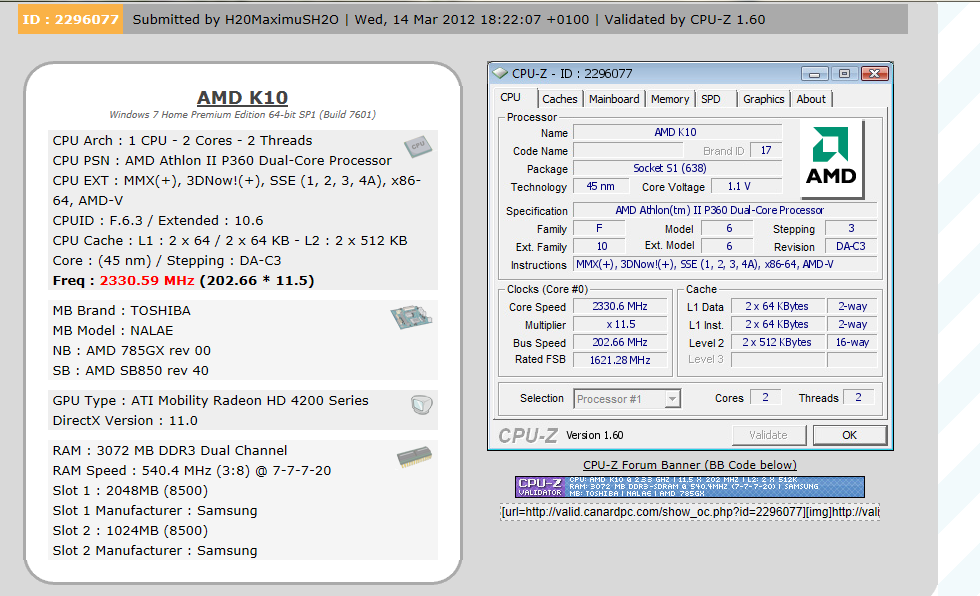Image resolution: width=980 pixels, height=596 pixels.
Task: Click the 16-way Level 2 associativity field
Action: pos(852,342)
